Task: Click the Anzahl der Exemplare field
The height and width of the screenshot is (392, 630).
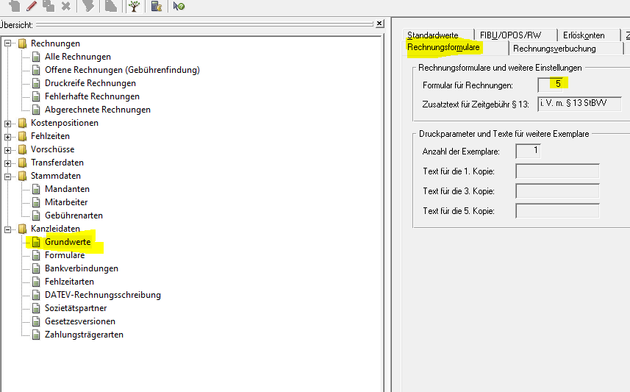Action: (528, 151)
